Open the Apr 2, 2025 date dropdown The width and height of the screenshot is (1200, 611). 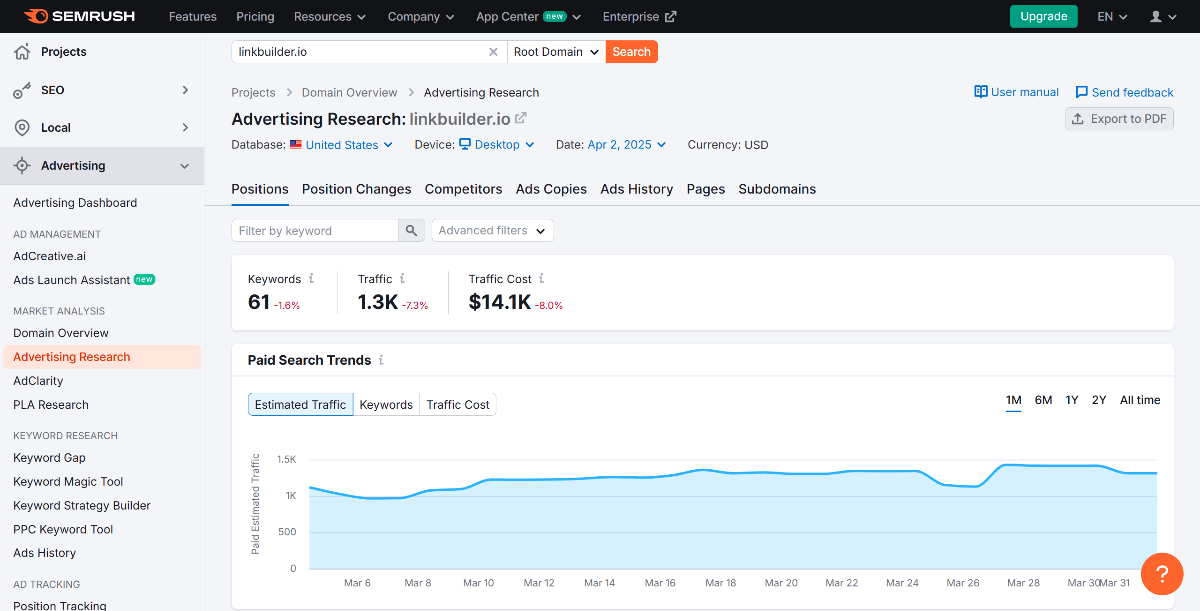pos(627,145)
